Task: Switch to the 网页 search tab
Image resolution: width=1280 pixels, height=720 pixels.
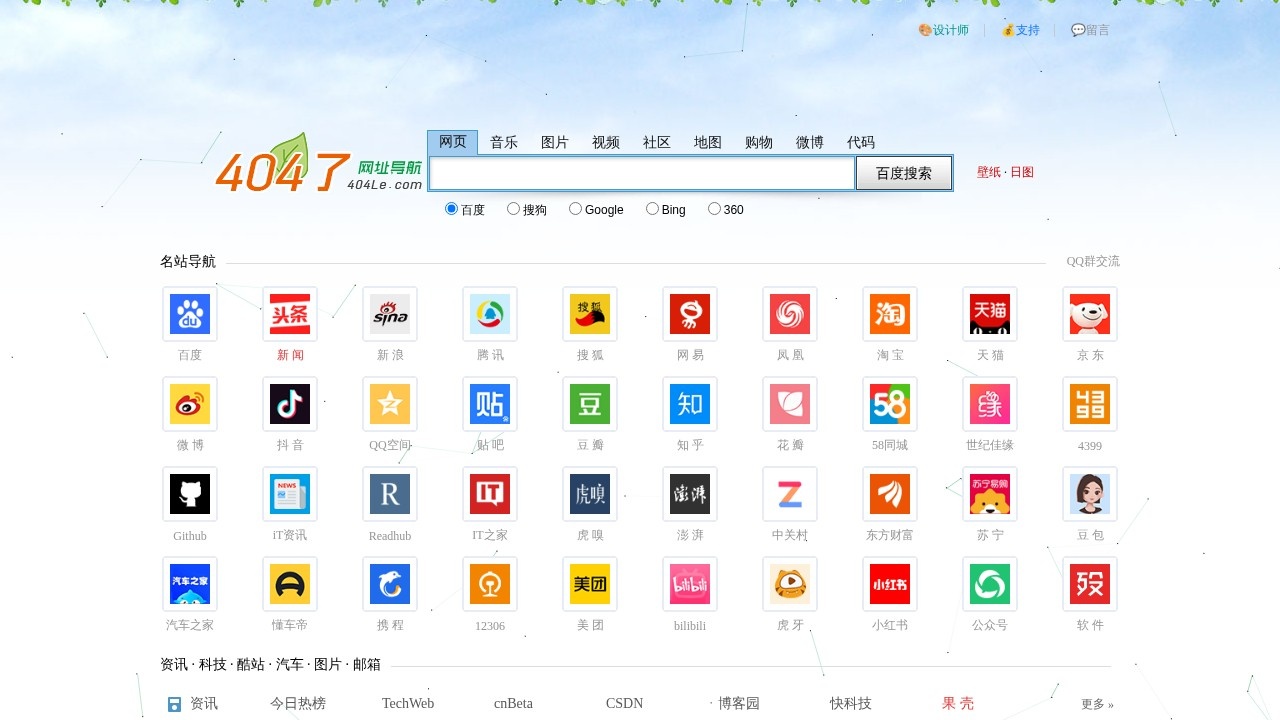Action: point(453,142)
